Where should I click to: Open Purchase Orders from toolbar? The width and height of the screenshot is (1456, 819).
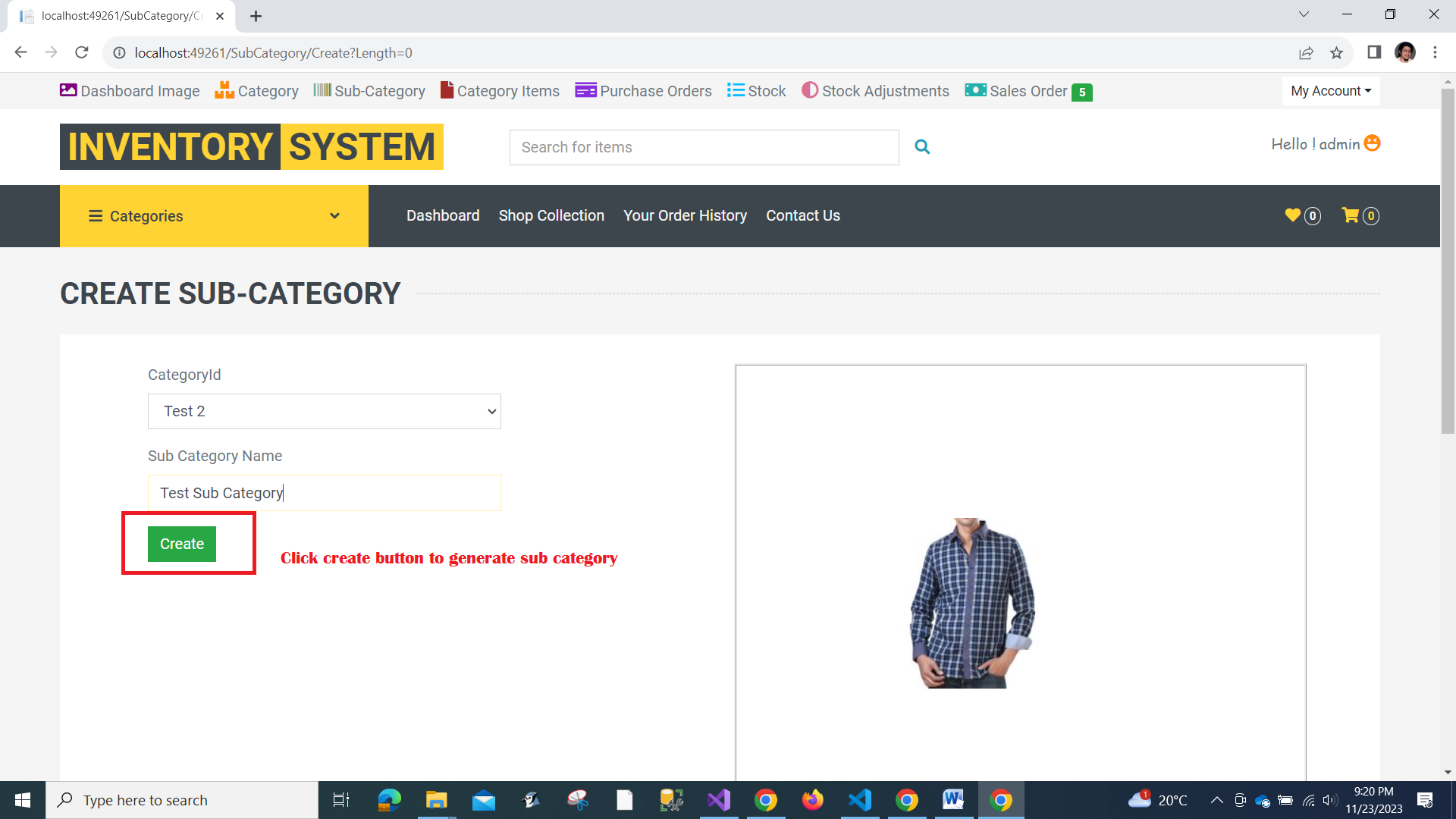coord(643,91)
